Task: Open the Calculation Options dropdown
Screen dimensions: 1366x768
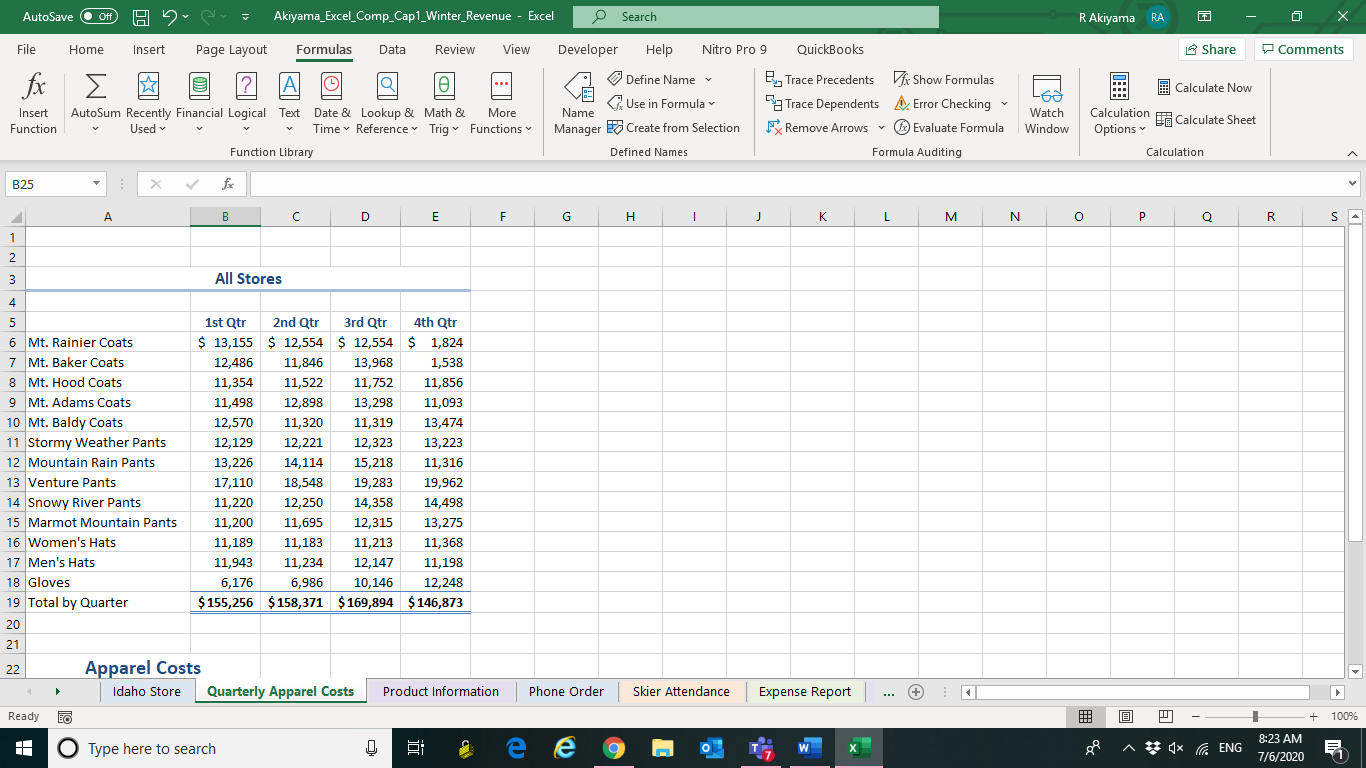Action: click(1119, 103)
